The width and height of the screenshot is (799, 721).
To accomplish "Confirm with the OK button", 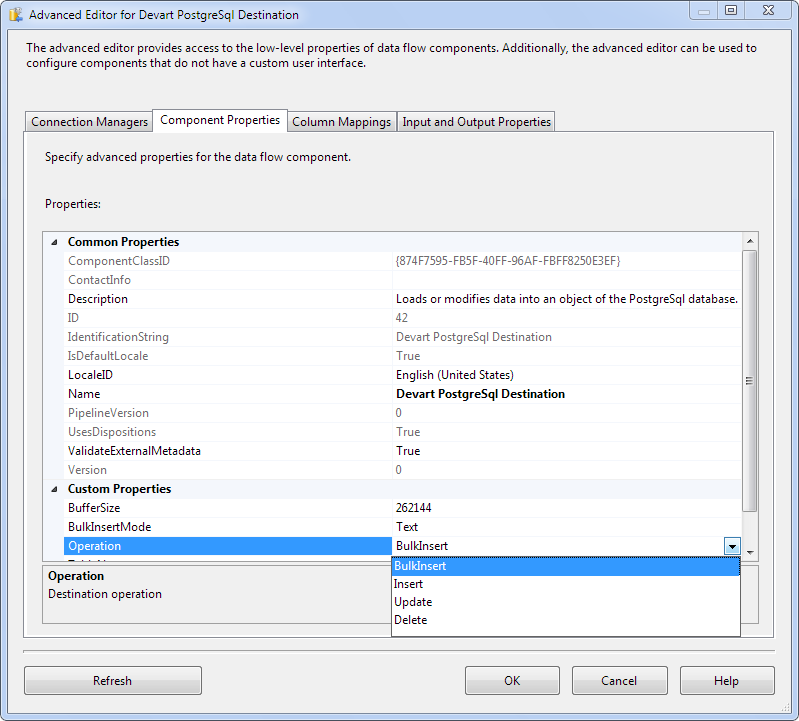I will (512, 681).
